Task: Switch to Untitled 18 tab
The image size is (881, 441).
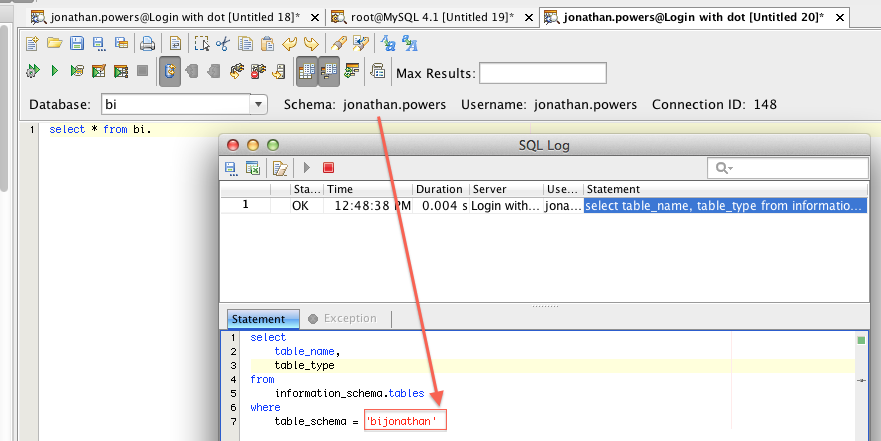Action: 175,17
